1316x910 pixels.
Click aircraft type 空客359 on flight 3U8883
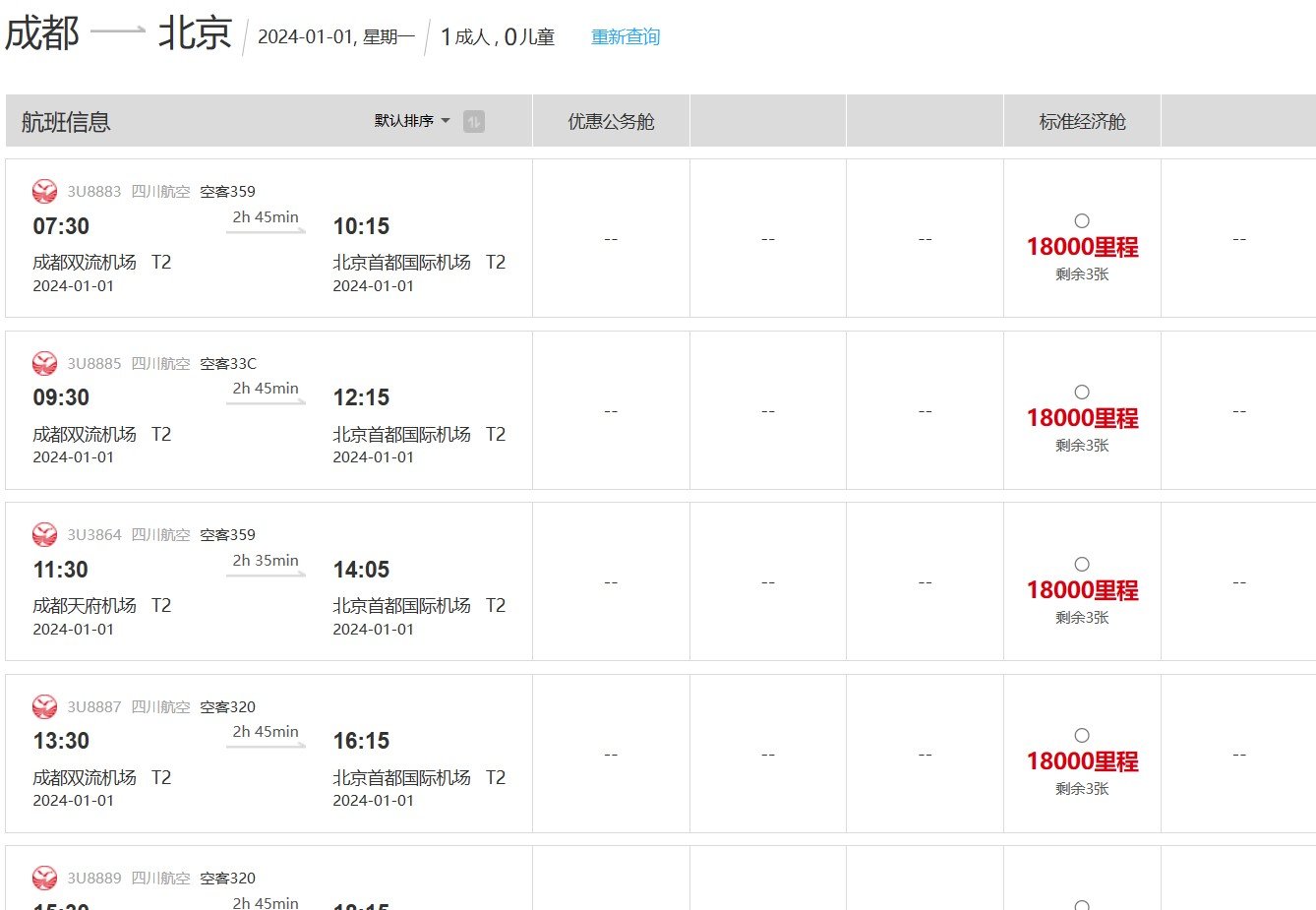227,192
